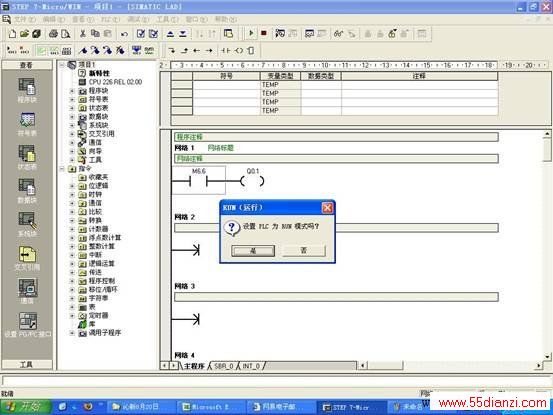Image resolution: width=553 pixels, height=415 pixels.
Task: Click the Cut scissors icon
Action: click(83, 34)
